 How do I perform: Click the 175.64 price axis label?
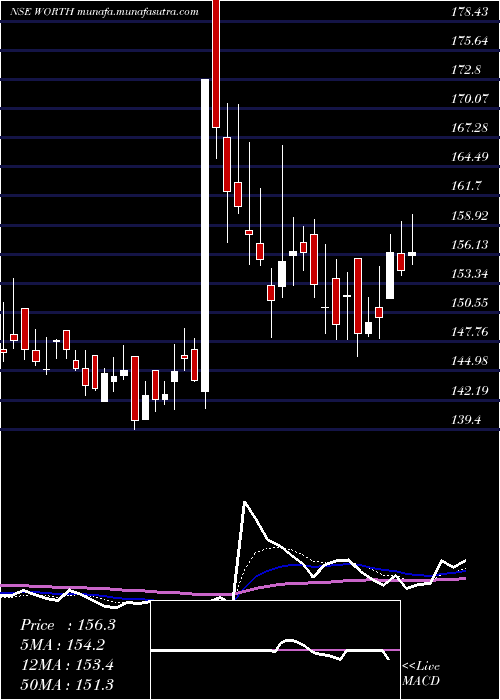tap(469, 41)
